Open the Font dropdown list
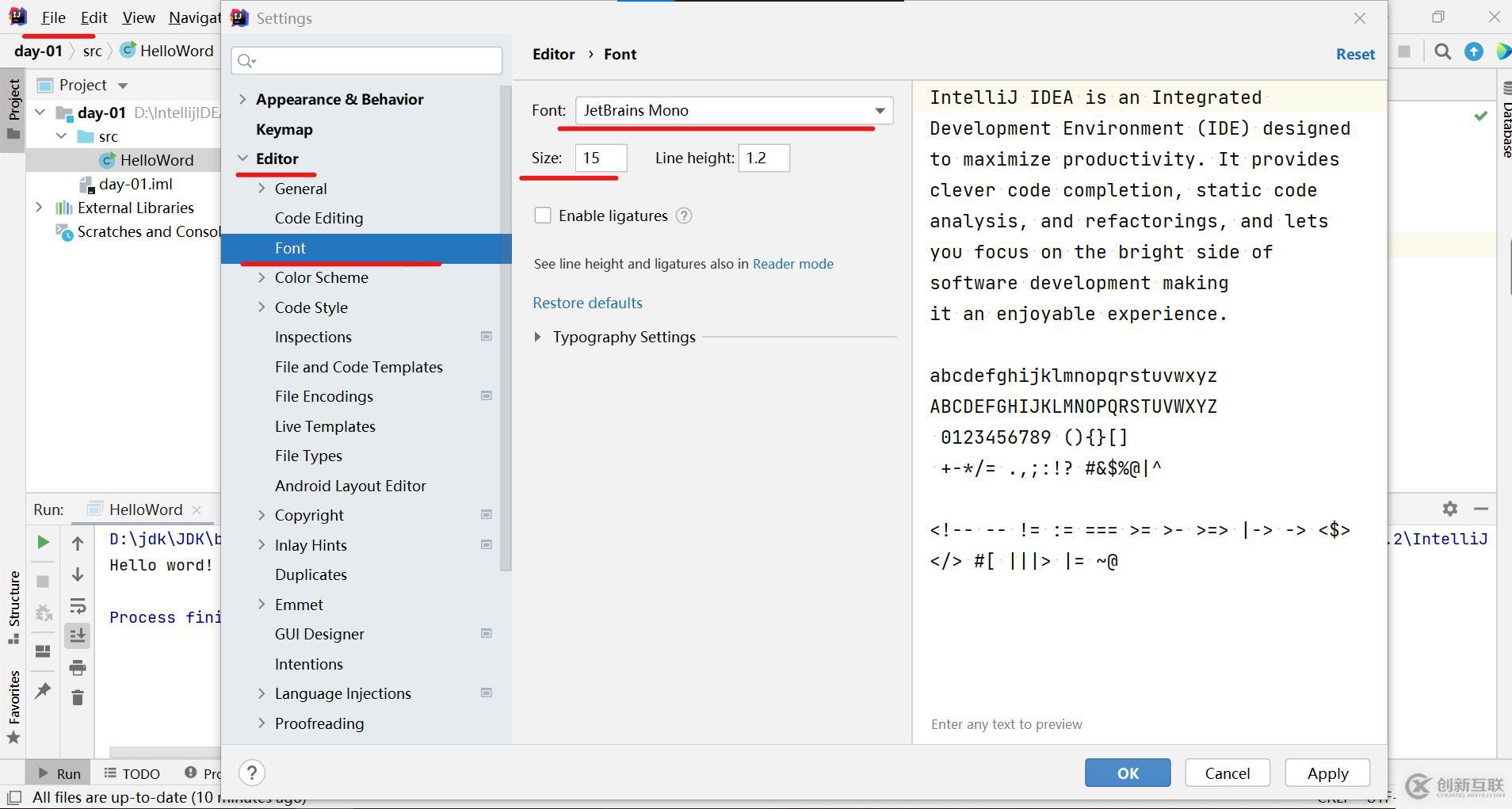The height and width of the screenshot is (809, 1512). (880, 111)
